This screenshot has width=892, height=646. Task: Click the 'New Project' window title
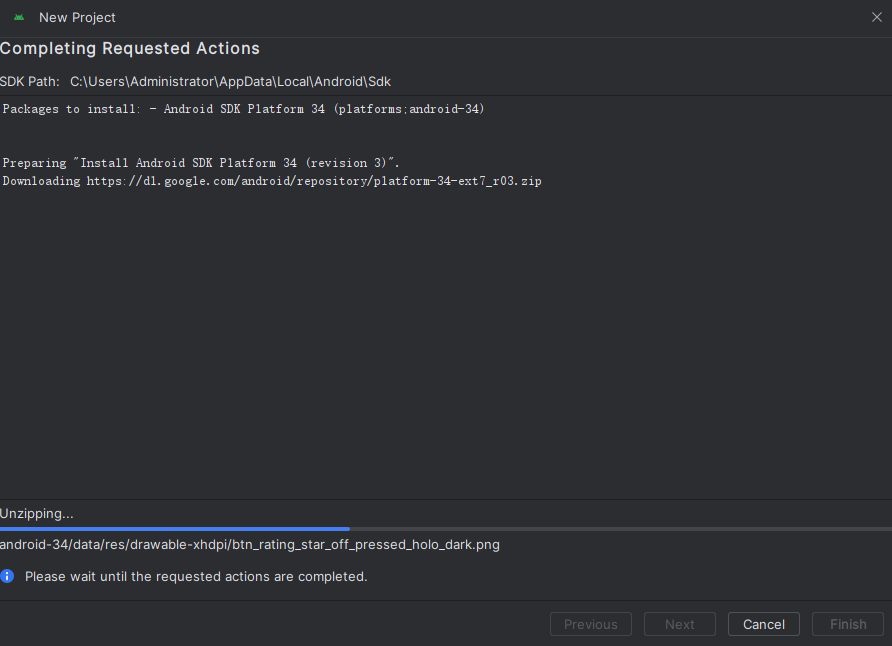tap(77, 17)
